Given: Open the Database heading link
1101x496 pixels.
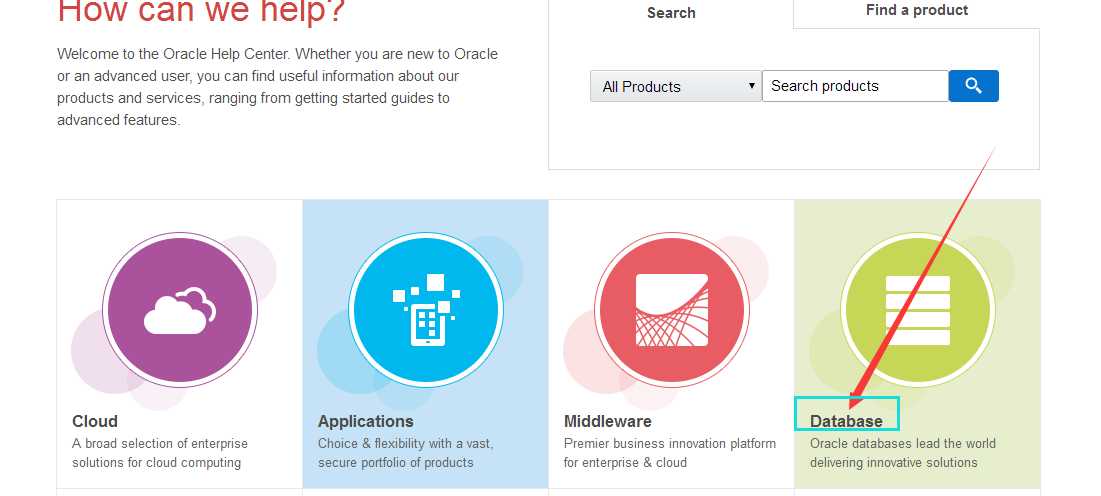Looking at the screenshot, I should pyautogui.click(x=846, y=421).
